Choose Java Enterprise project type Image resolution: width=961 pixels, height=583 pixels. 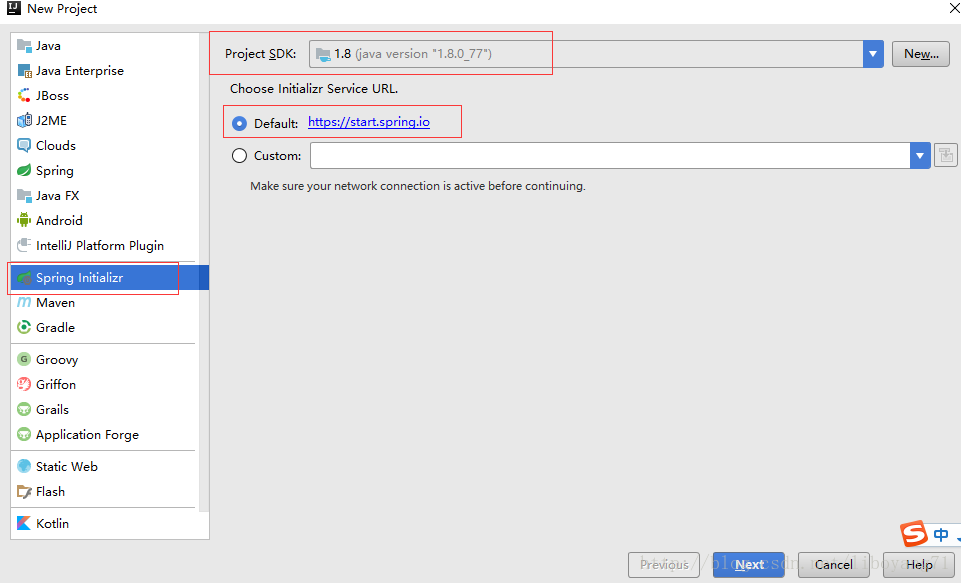pyautogui.click(x=105, y=70)
